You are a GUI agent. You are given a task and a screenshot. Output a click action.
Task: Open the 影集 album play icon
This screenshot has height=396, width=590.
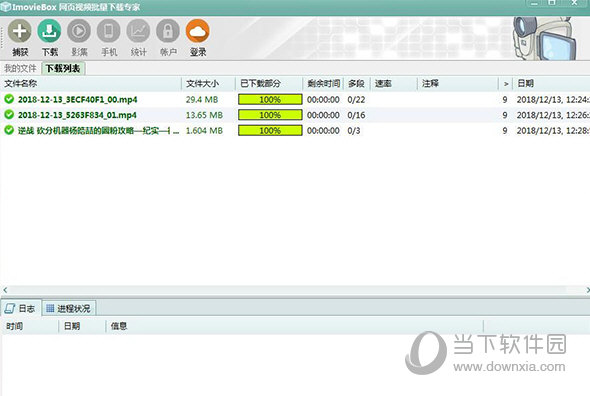point(79,31)
